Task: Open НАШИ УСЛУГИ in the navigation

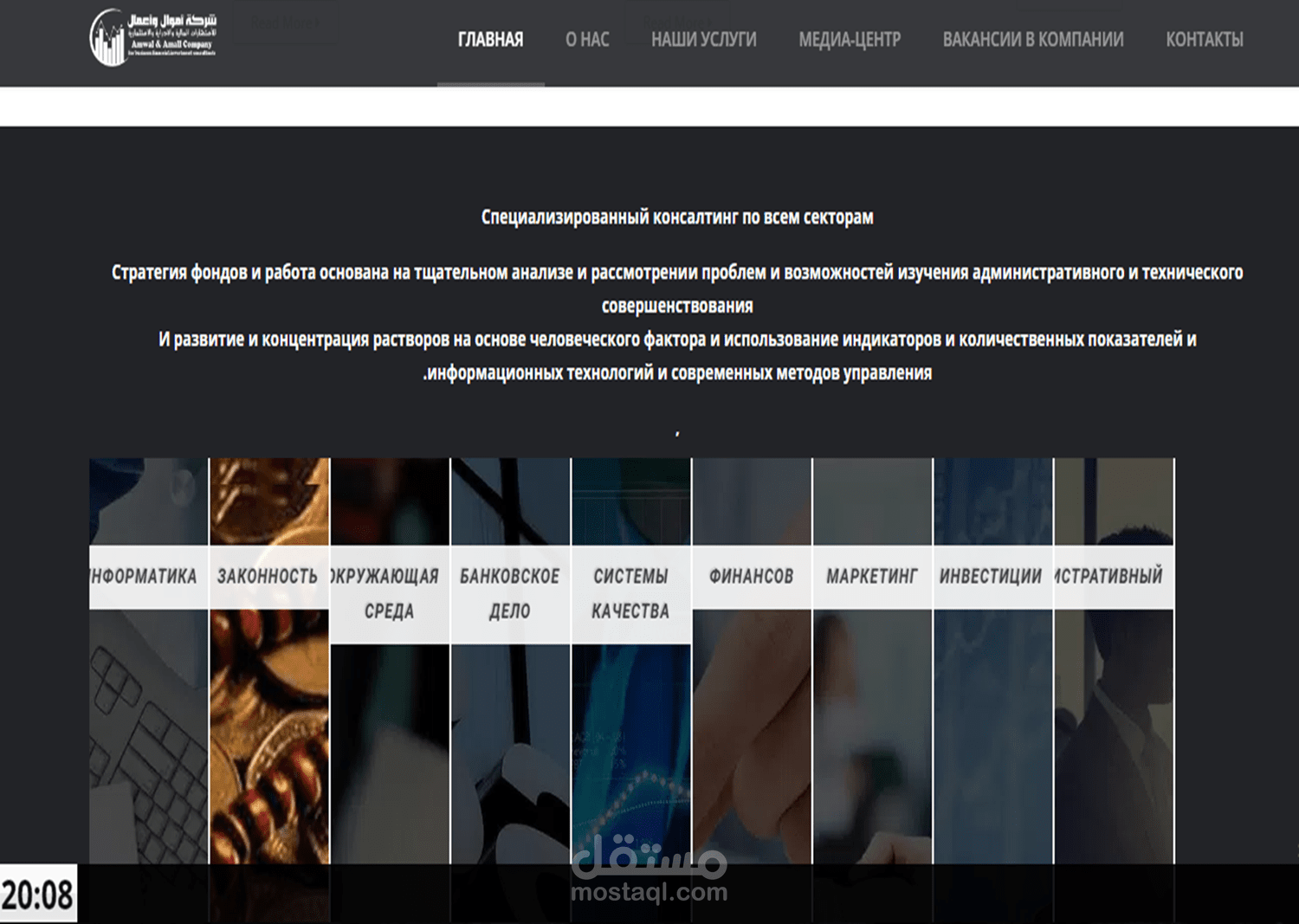Action: pos(703,40)
